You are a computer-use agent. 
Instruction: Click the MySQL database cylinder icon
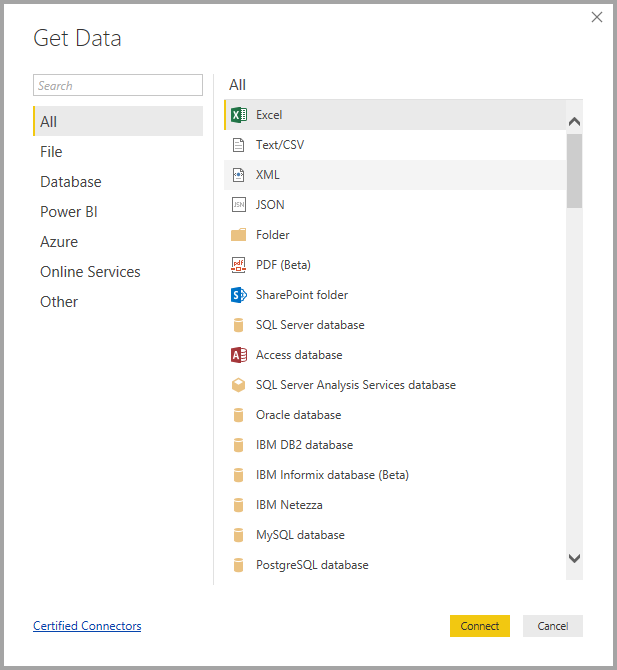[238, 535]
